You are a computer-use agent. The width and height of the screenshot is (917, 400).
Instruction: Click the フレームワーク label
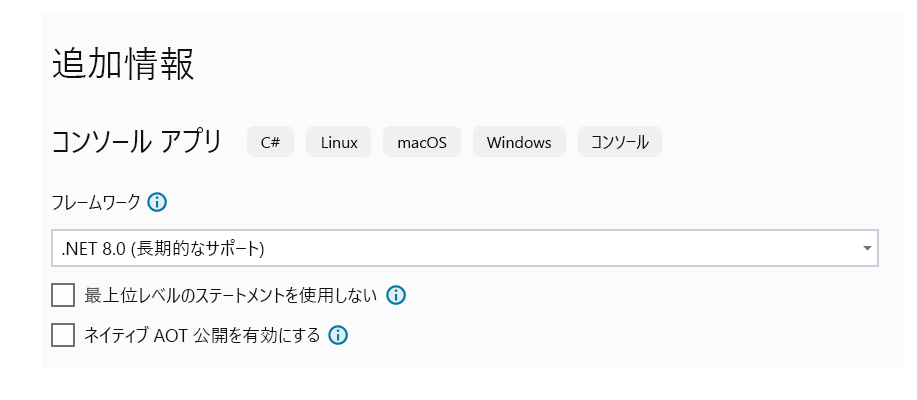[x=96, y=203]
